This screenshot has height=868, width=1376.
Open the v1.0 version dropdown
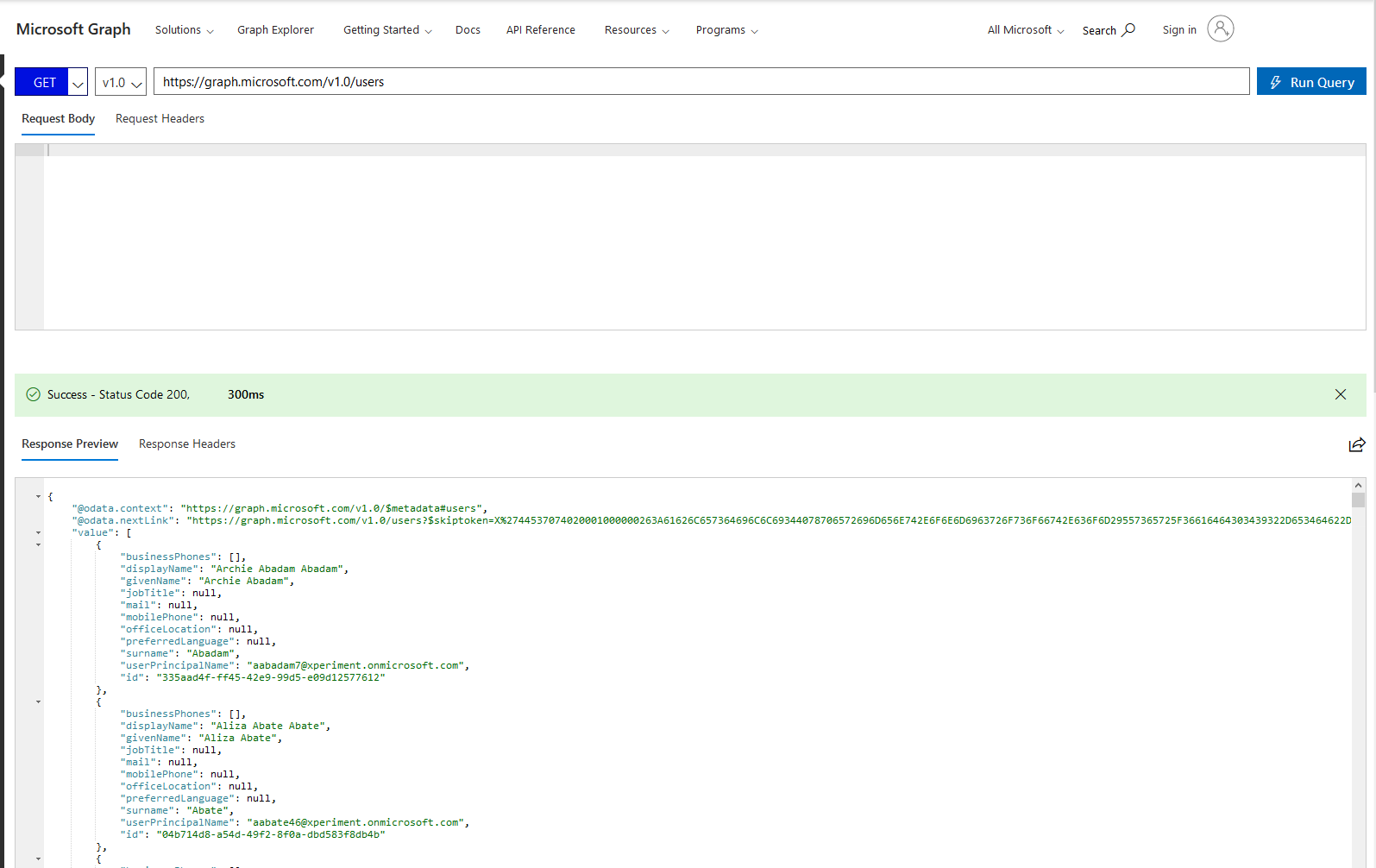[121, 82]
